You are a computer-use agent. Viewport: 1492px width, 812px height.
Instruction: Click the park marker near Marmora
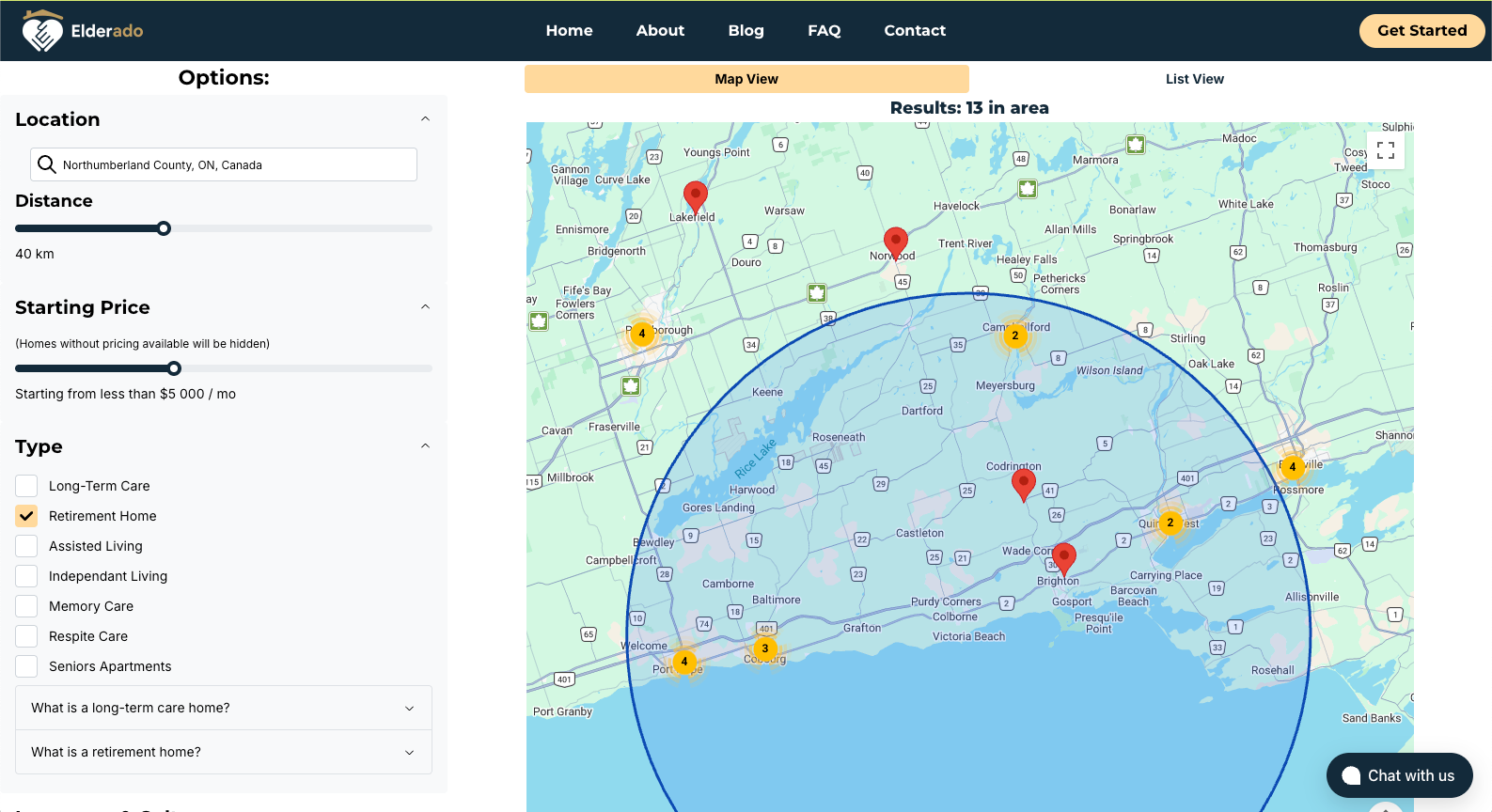pos(1136,145)
